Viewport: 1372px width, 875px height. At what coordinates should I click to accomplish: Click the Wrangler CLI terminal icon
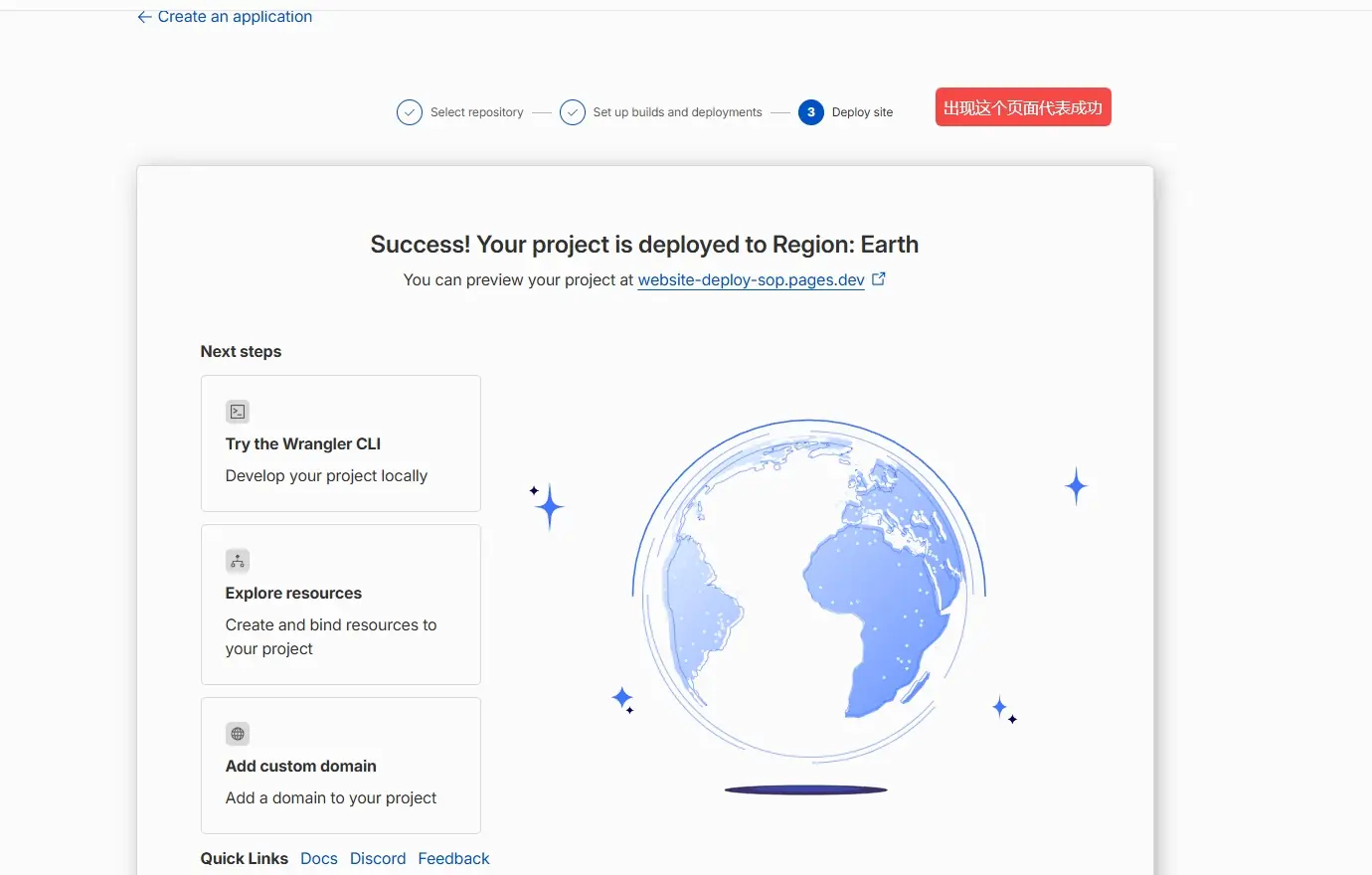click(238, 412)
